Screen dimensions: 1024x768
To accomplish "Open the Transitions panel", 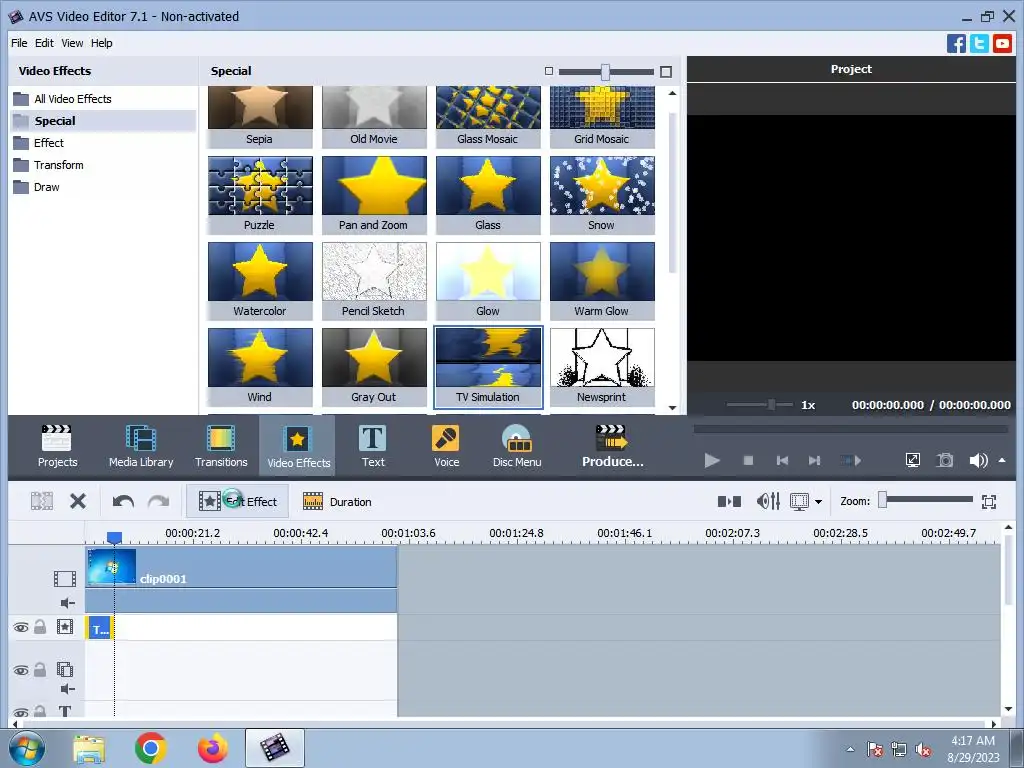I will tap(221, 447).
